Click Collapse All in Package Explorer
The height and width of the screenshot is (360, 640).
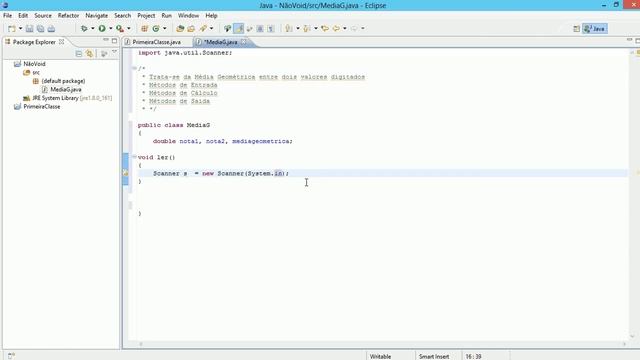(x=79, y=54)
